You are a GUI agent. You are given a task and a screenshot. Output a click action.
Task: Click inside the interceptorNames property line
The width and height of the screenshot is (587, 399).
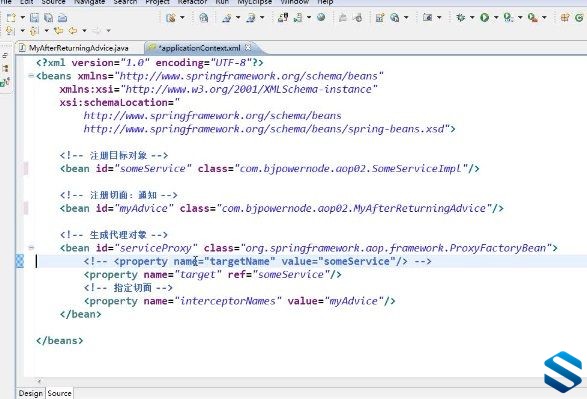pos(240,301)
